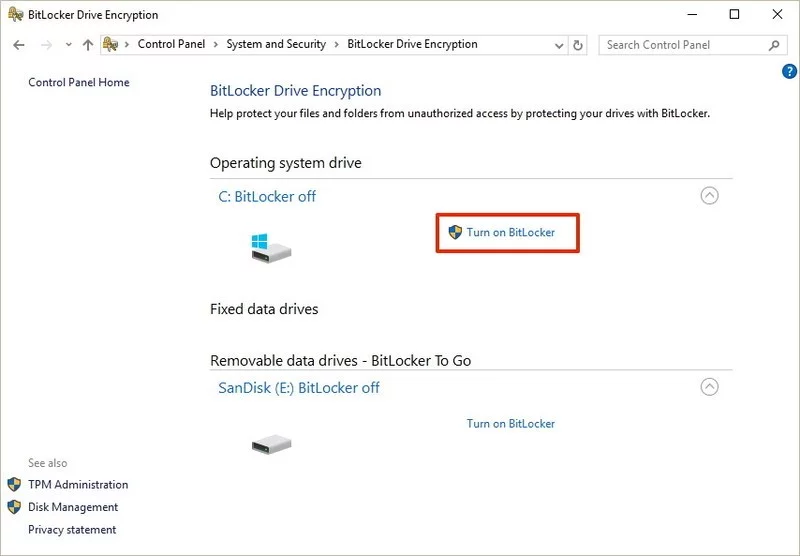Click the SanDisk removable drive icon
The height and width of the screenshot is (556, 800).
pos(270,442)
